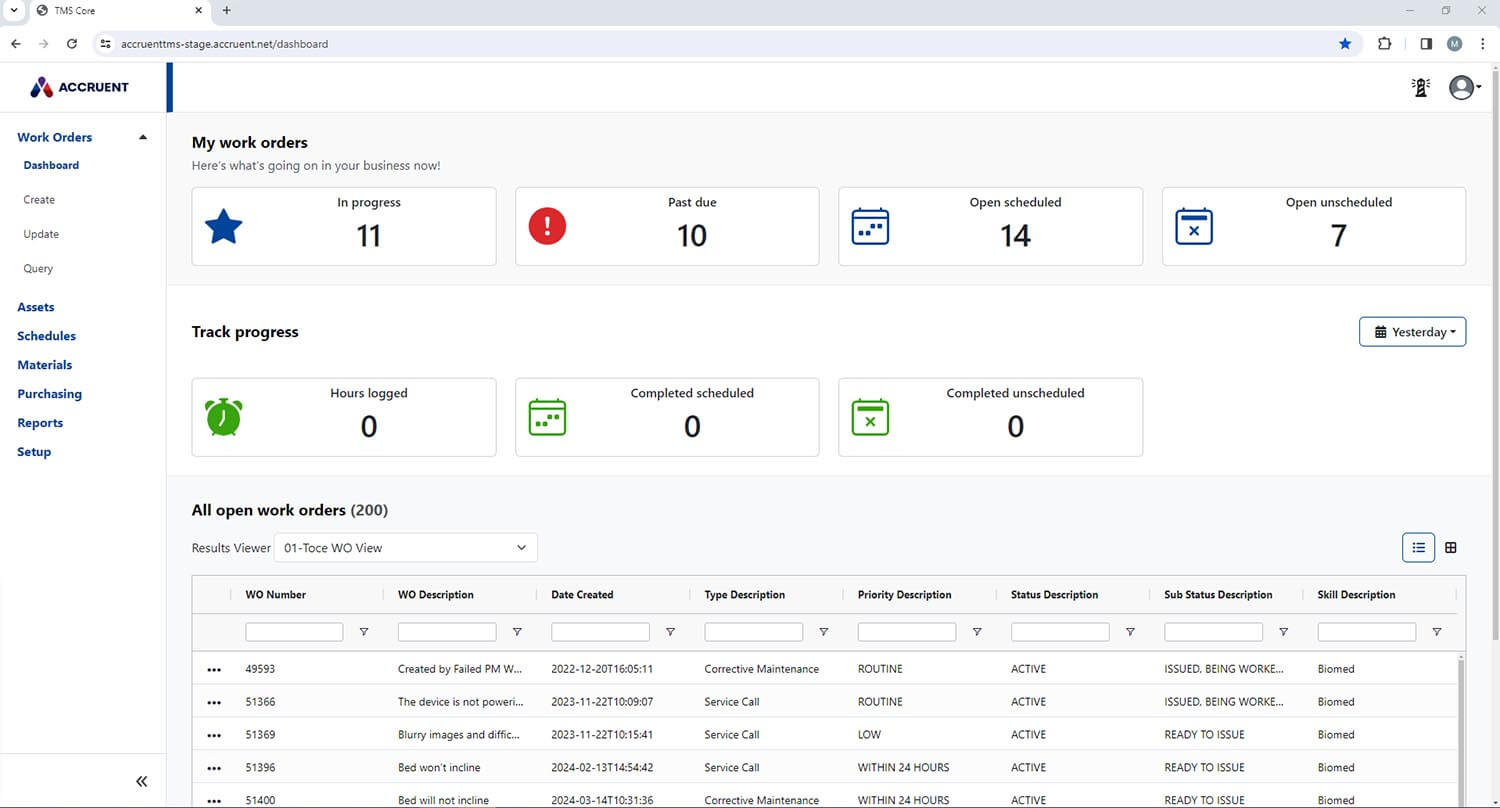Click the In progress star icon

pyautogui.click(x=223, y=226)
